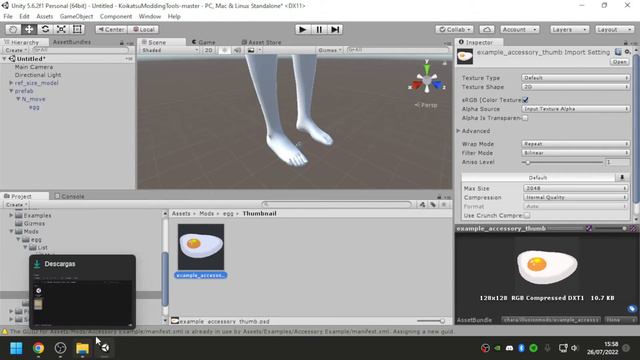Switch to the Game tab
The width and height of the screenshot is (640, 360).
coord(203,42)
